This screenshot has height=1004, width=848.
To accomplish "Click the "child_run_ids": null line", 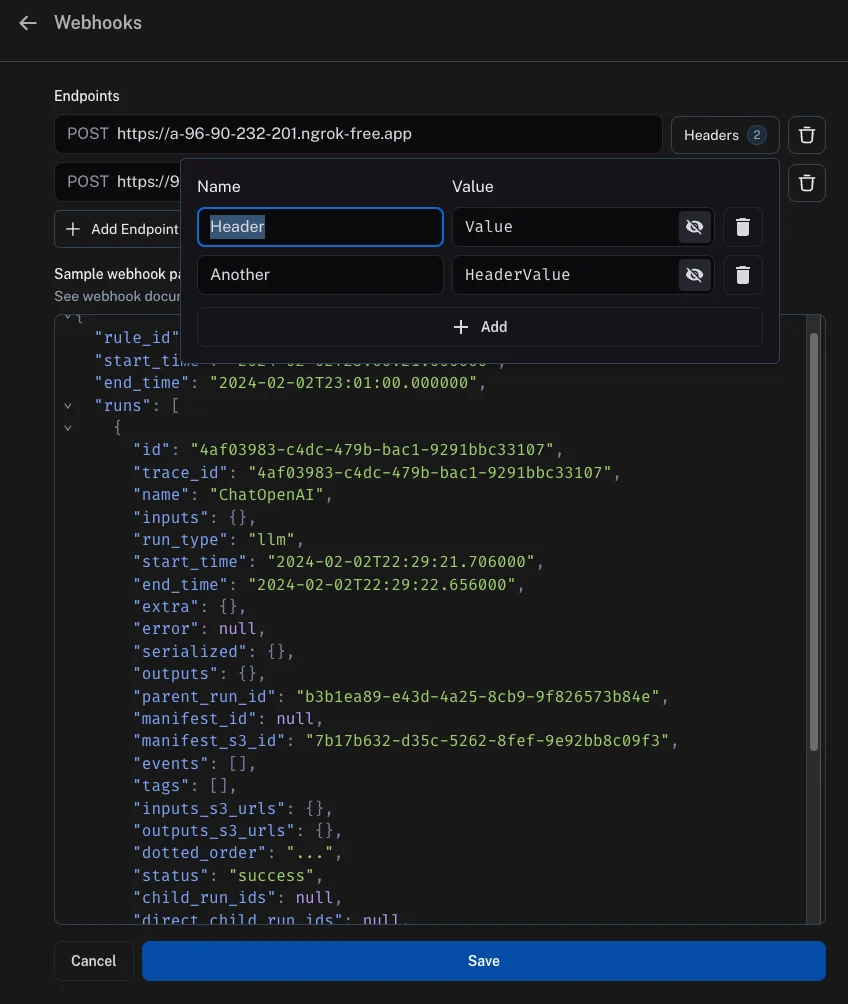I will pos(238,898).
